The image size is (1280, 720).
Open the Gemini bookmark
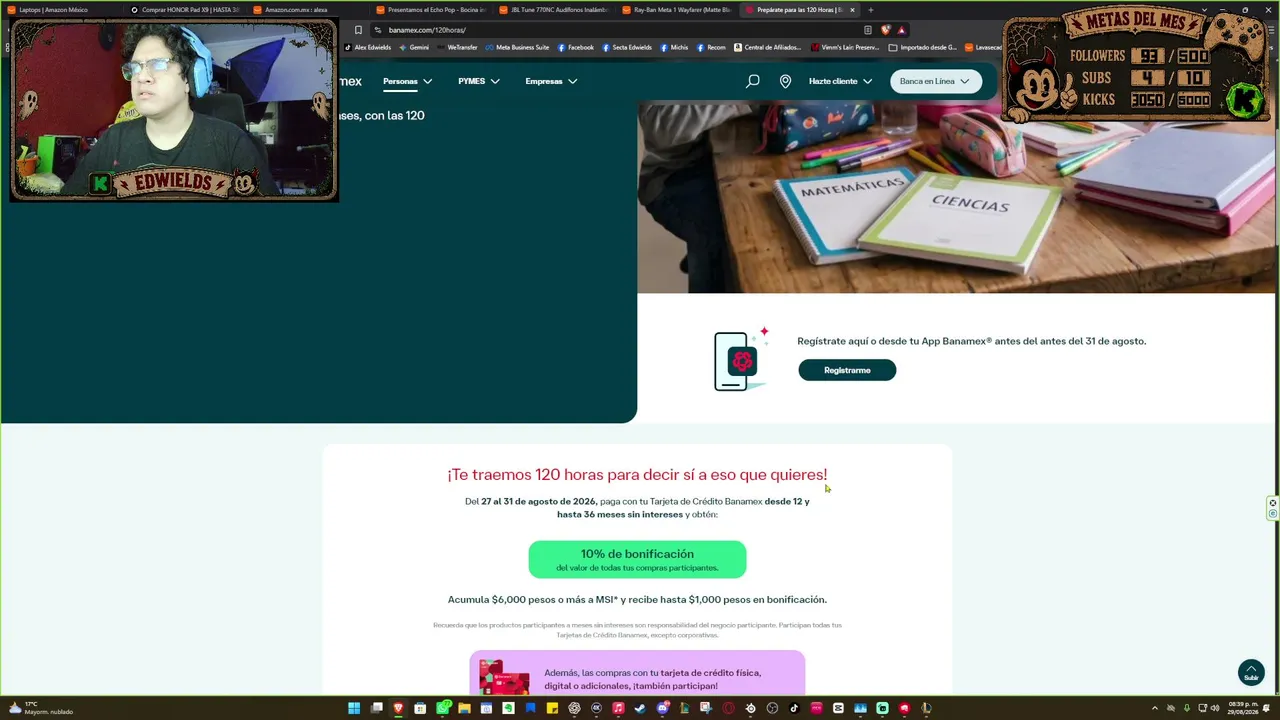[414, 47]
